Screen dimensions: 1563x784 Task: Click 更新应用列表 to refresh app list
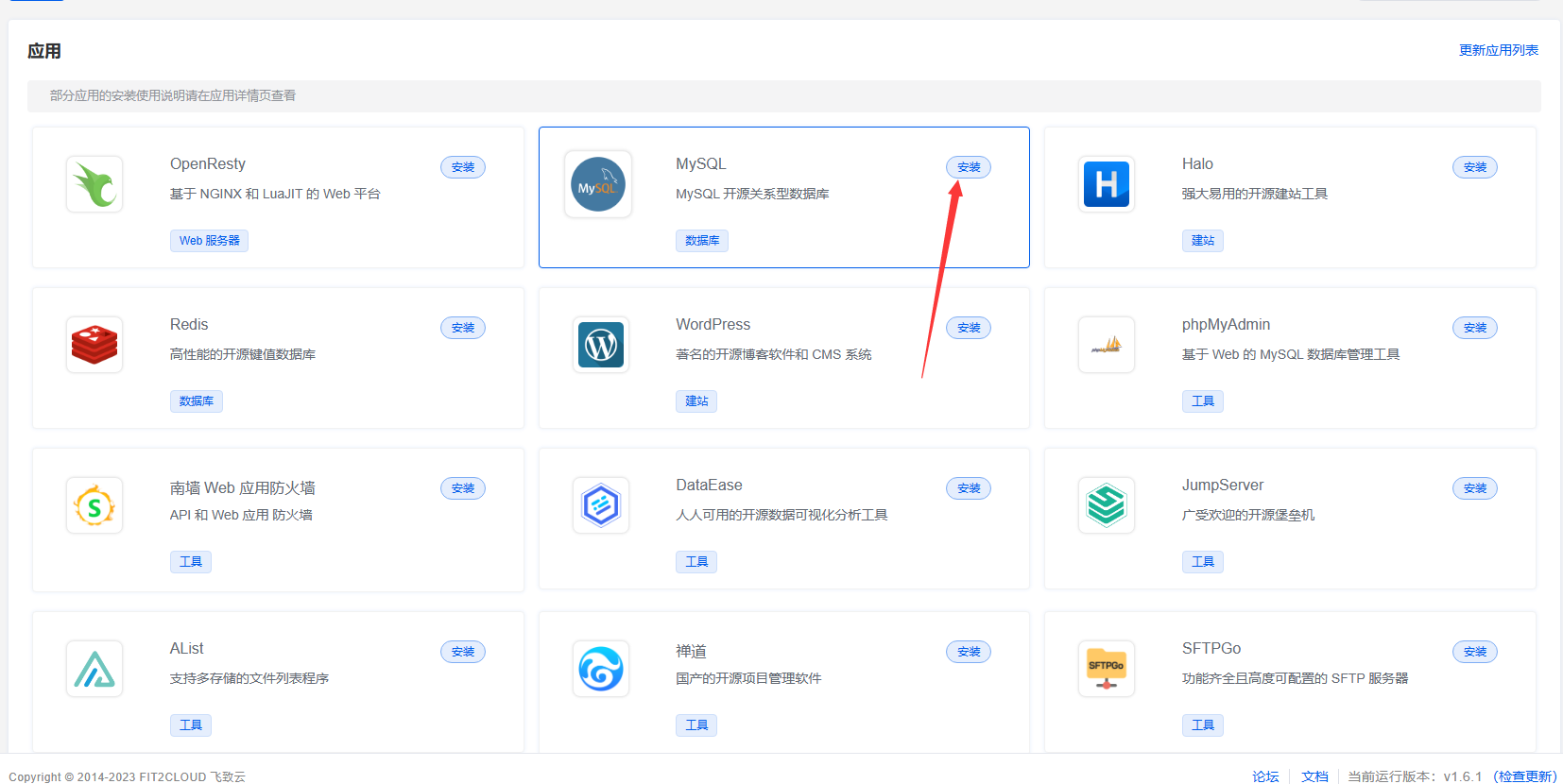[1499, 50]
